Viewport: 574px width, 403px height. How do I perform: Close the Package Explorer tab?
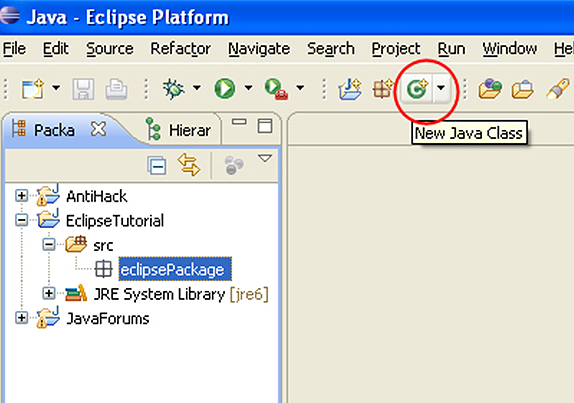(98, 129)
